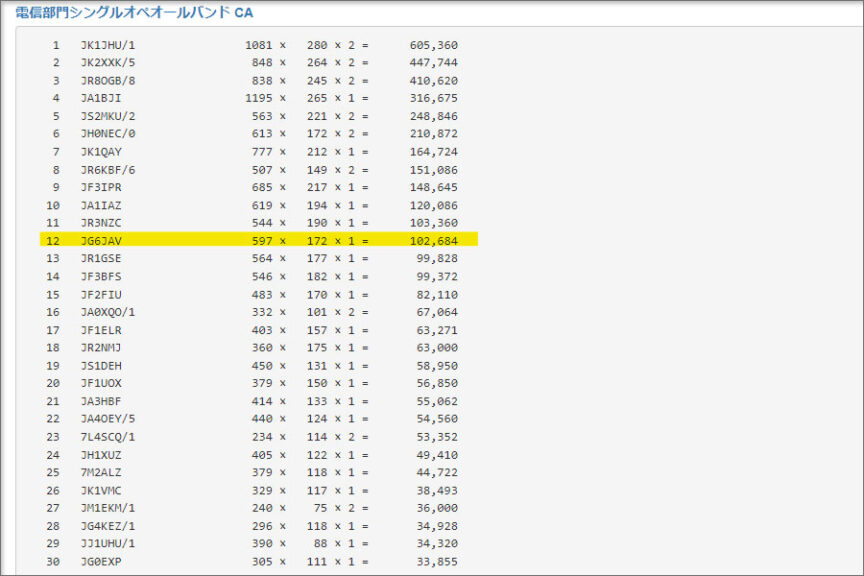Click the last listed callsign JG0EXP
The image size is (864, 576).
(100, 561)
